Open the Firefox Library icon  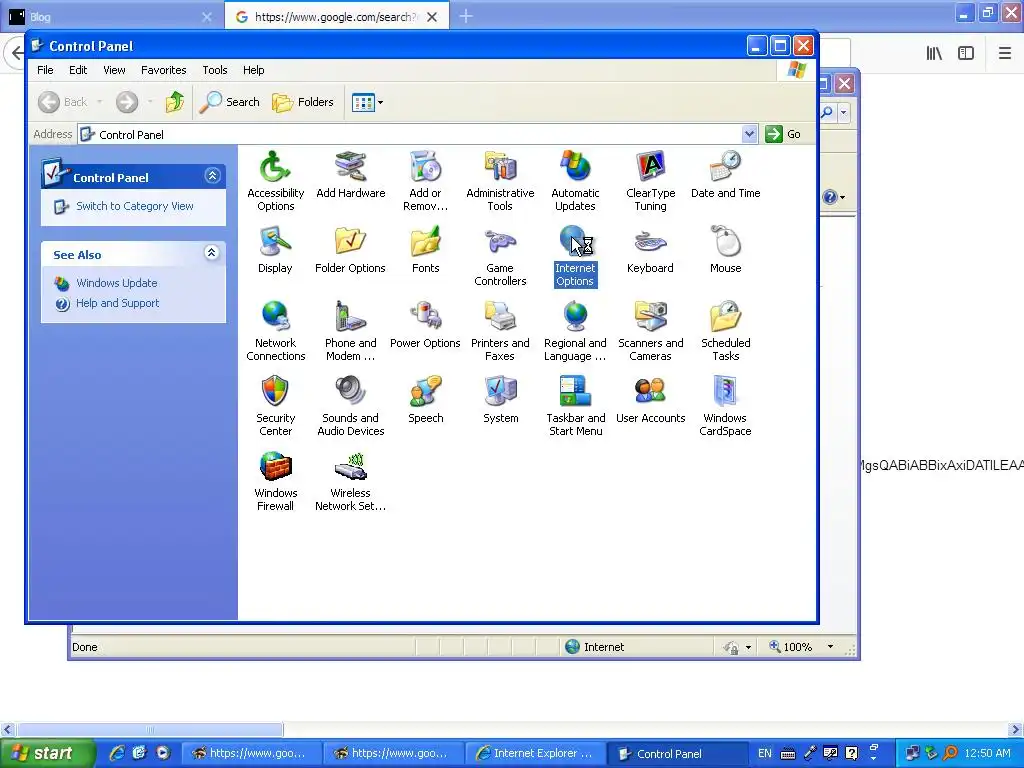934,53
